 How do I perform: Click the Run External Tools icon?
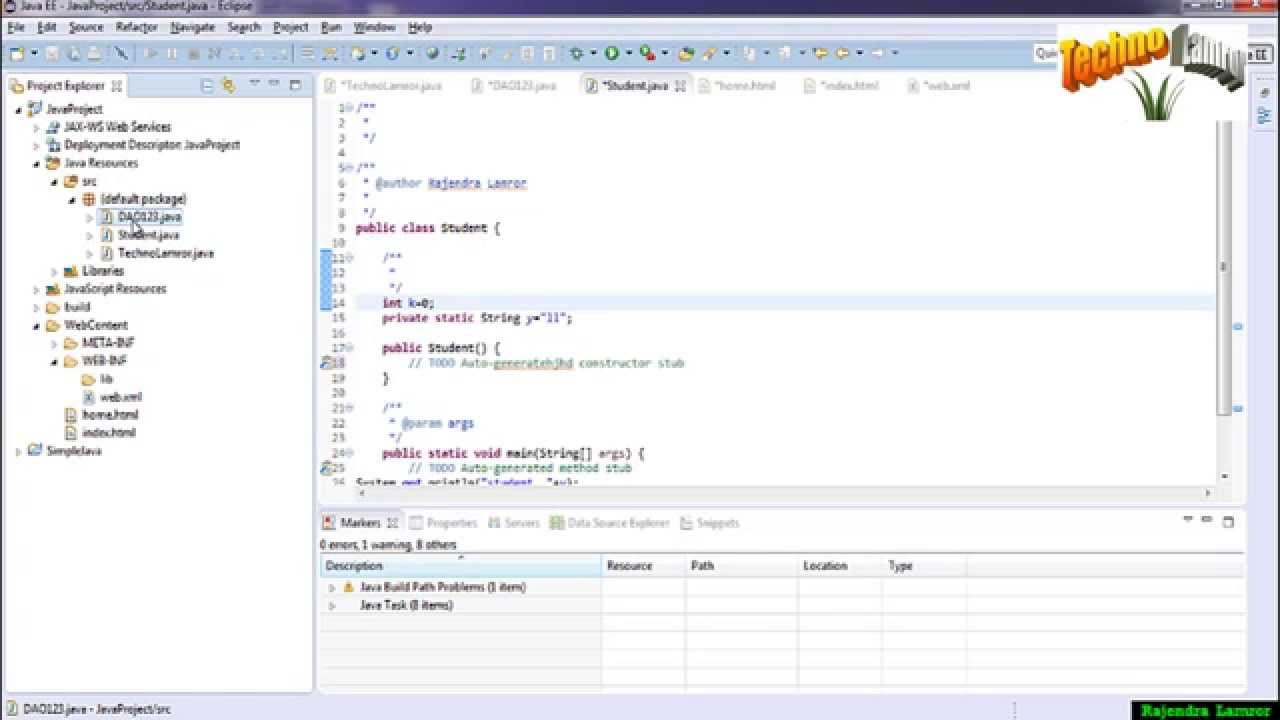pyautogui.click(x=648, y=53)
